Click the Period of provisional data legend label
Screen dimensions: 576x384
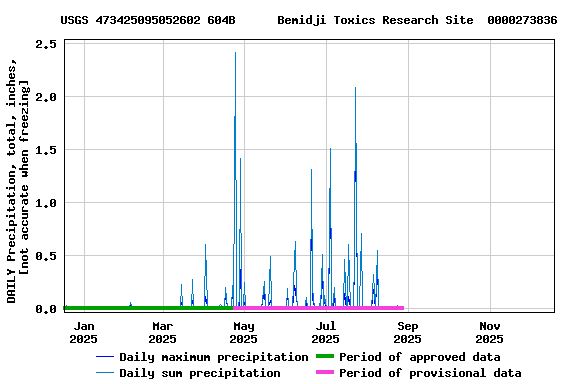pyautogui.click(x=430, y=373)
